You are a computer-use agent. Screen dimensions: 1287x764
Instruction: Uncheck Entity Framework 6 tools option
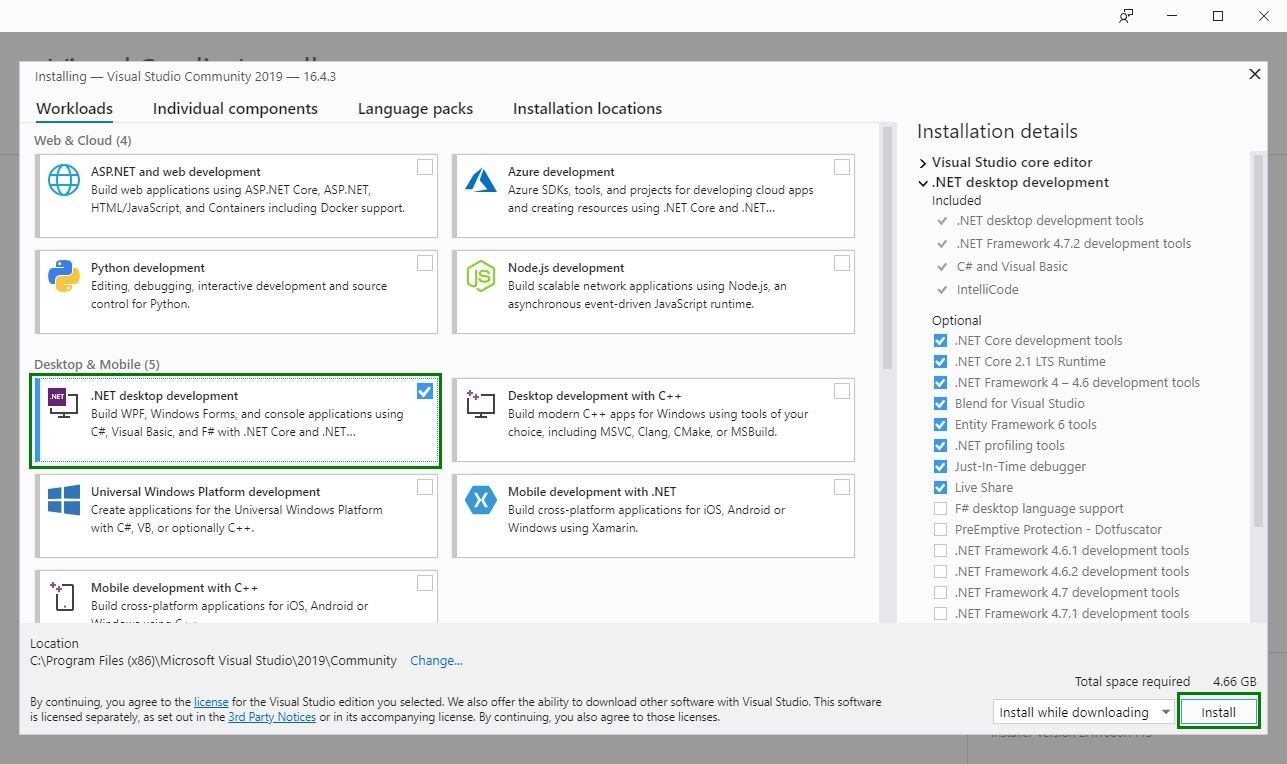pyautogui.click(x=940, y=425)
